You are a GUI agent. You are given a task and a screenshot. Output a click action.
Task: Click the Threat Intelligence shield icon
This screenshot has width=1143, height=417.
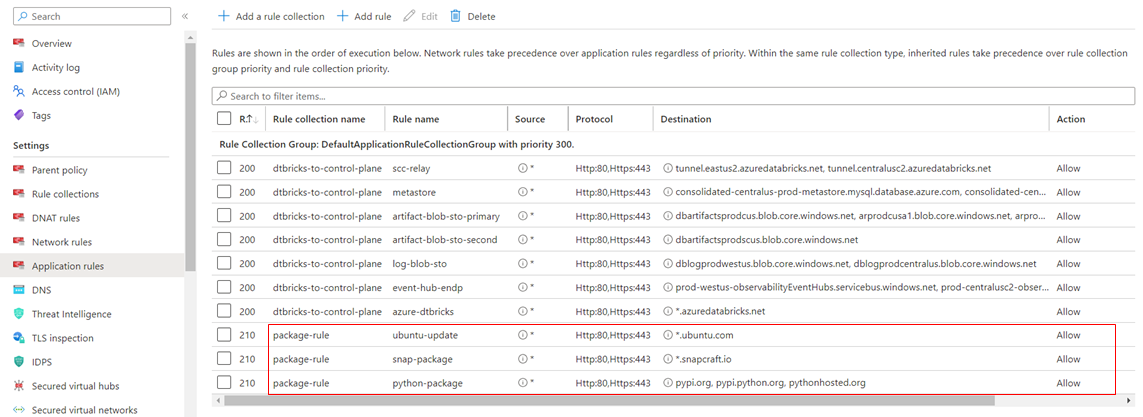(x=18, y=314)
